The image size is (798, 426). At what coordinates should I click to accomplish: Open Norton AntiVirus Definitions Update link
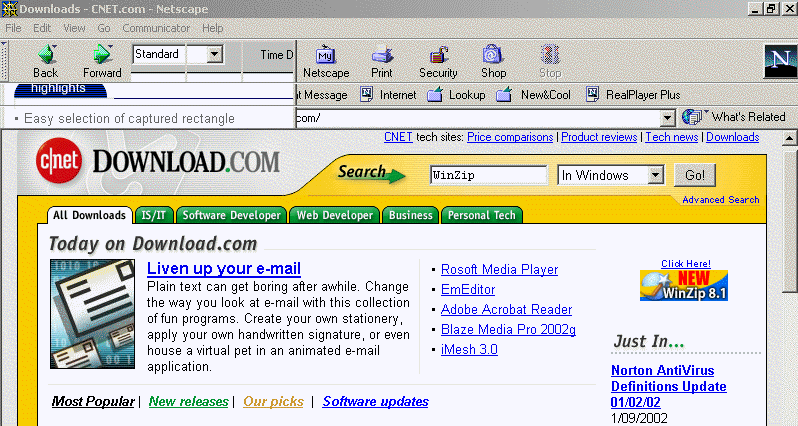click(x=669, y=386)
